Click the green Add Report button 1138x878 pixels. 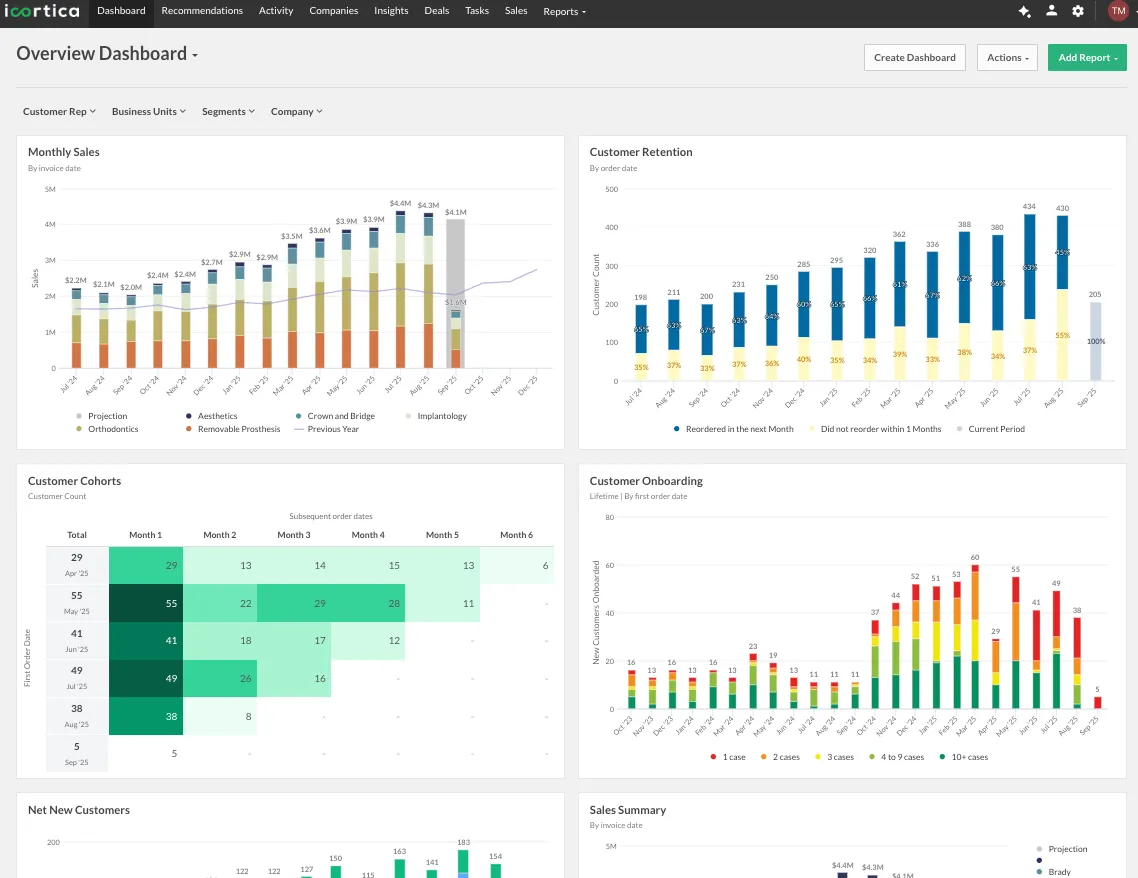(x=1087, y=57)
